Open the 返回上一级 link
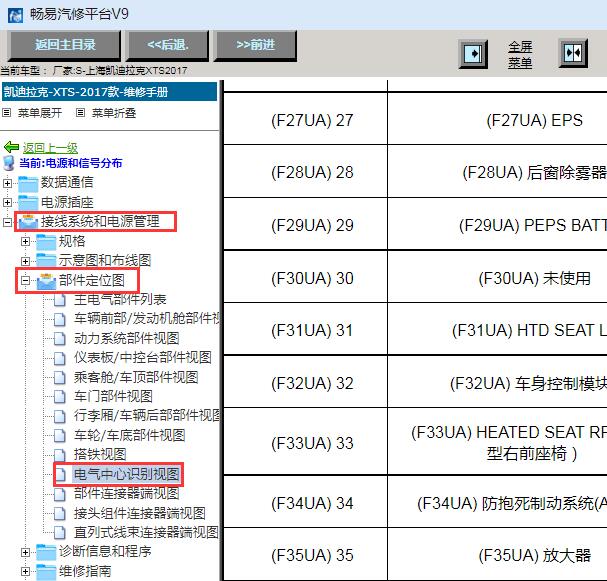 point(50,147)
